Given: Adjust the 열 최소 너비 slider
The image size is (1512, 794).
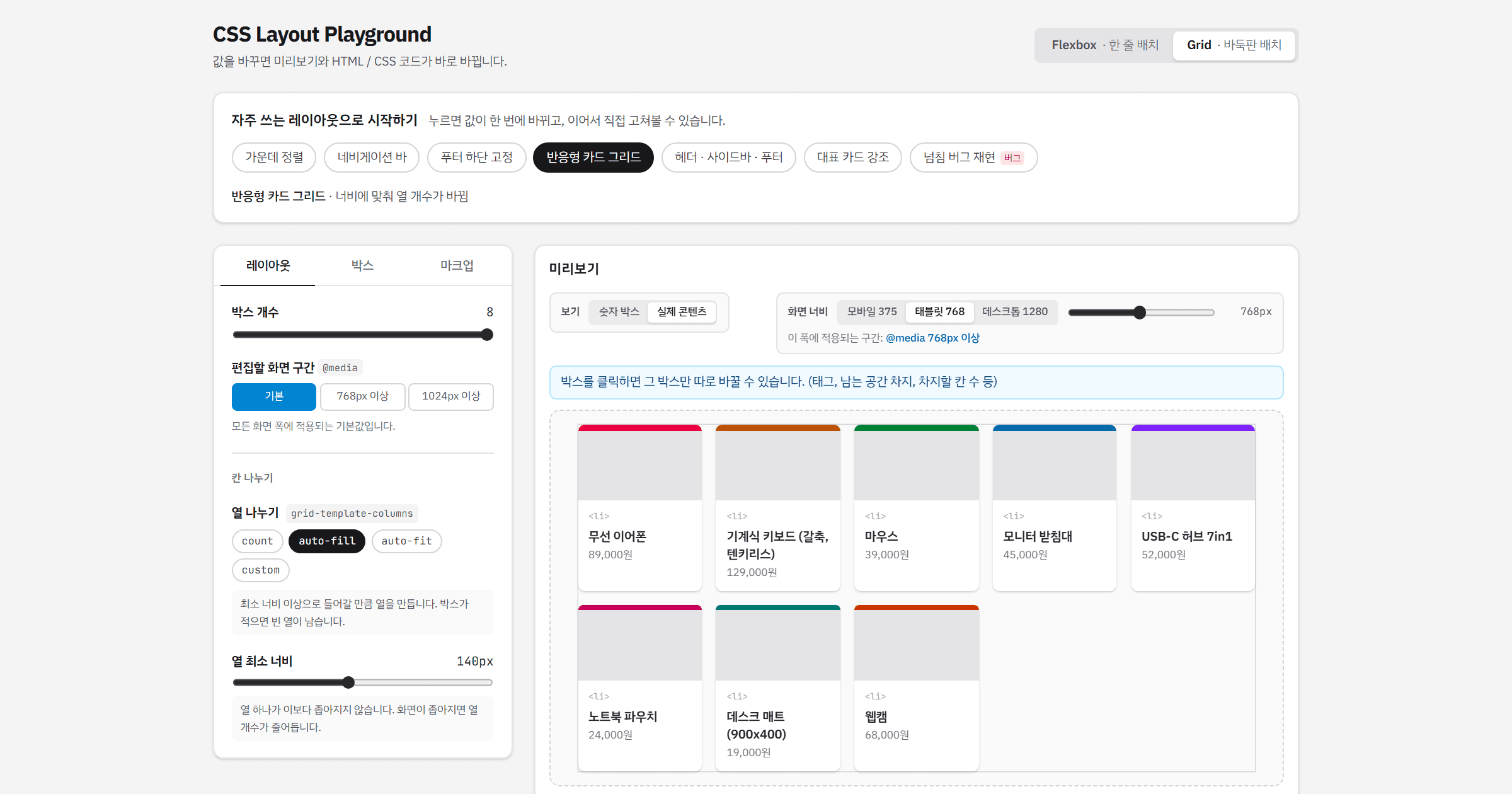Looking at the screenshot, I should coord(363,682).
